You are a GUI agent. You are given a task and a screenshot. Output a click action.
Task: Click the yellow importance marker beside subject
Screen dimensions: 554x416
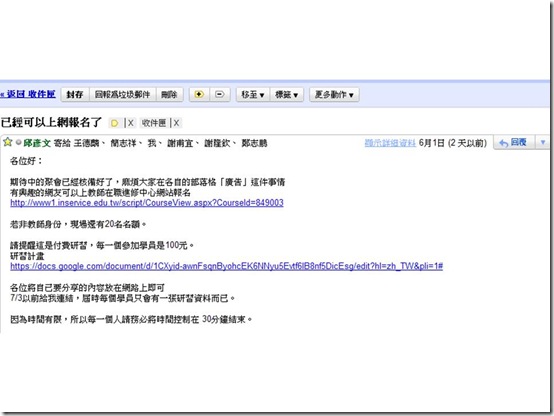[114, 123]
